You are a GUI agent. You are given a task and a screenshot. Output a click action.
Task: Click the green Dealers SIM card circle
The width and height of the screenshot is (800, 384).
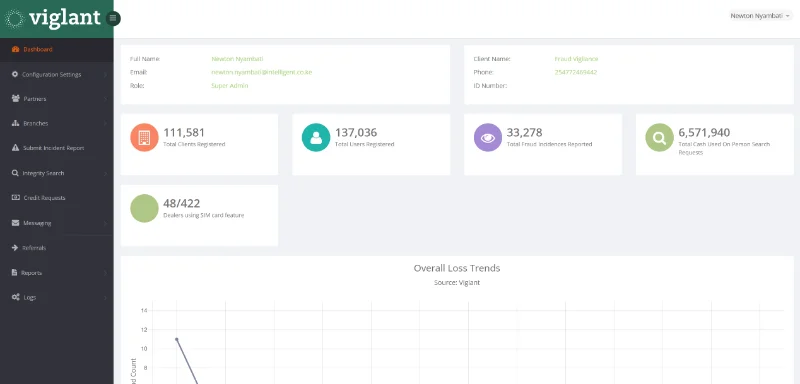[144, 208]
